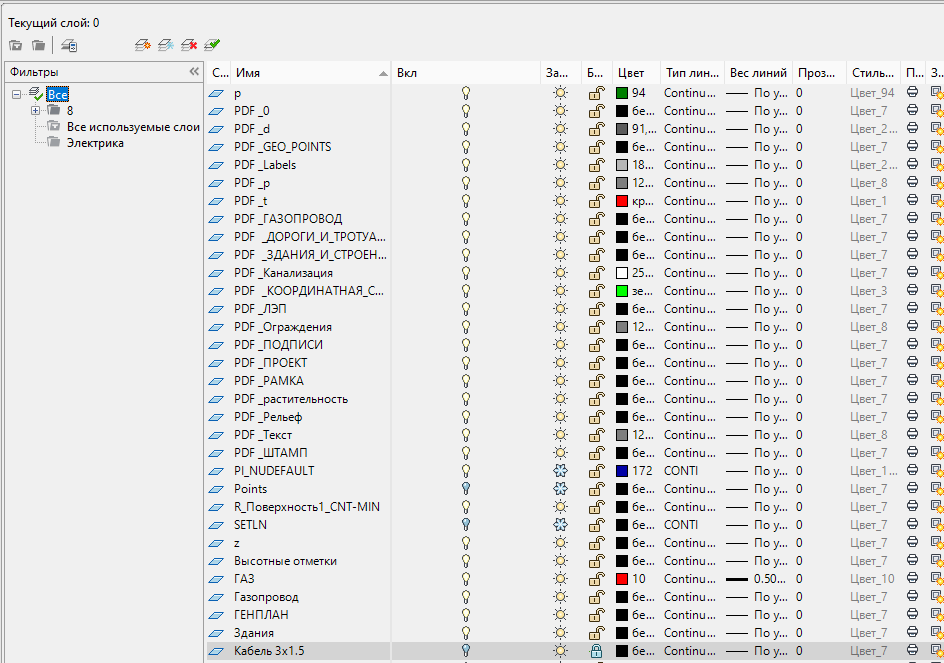The image size is (944, 663).
Task: Thaw the PI_NUDEFAULT layer
Action: (x=560, y=471)
